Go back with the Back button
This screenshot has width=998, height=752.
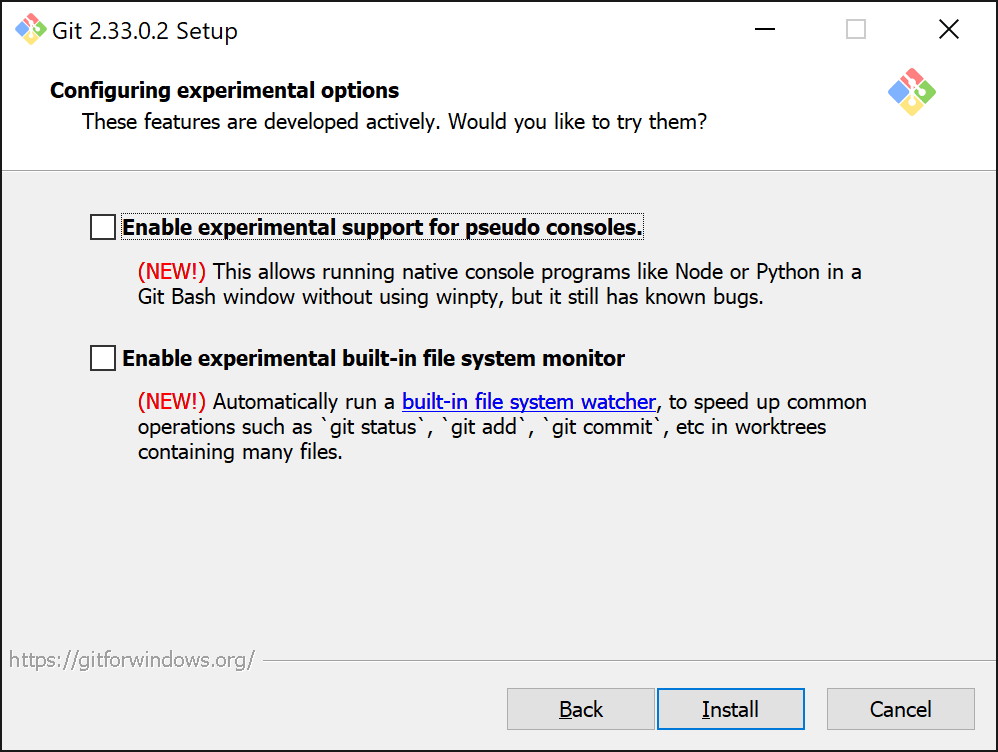(580, 709)
